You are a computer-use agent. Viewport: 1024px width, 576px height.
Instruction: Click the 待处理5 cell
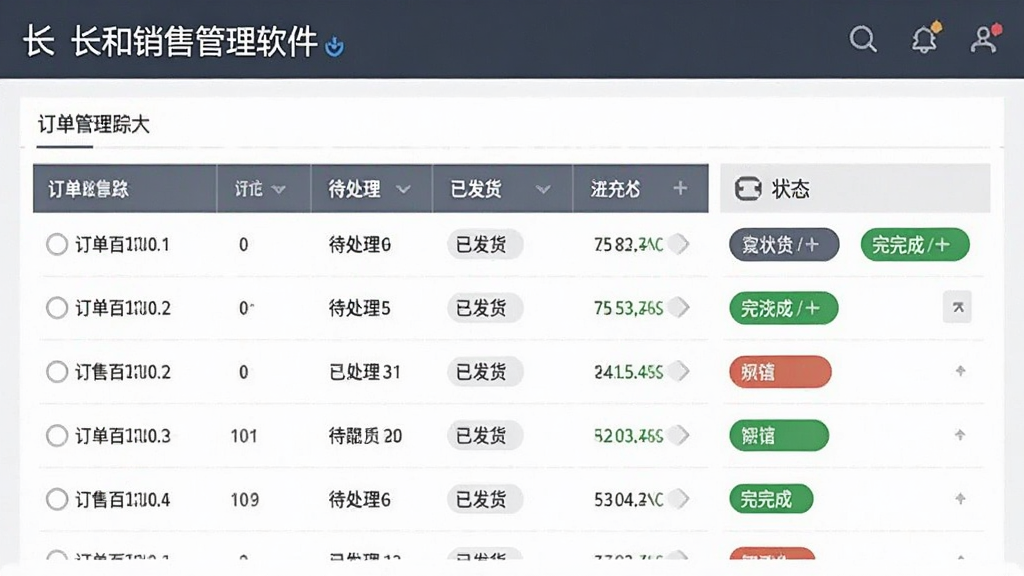(x=359, y=308)
